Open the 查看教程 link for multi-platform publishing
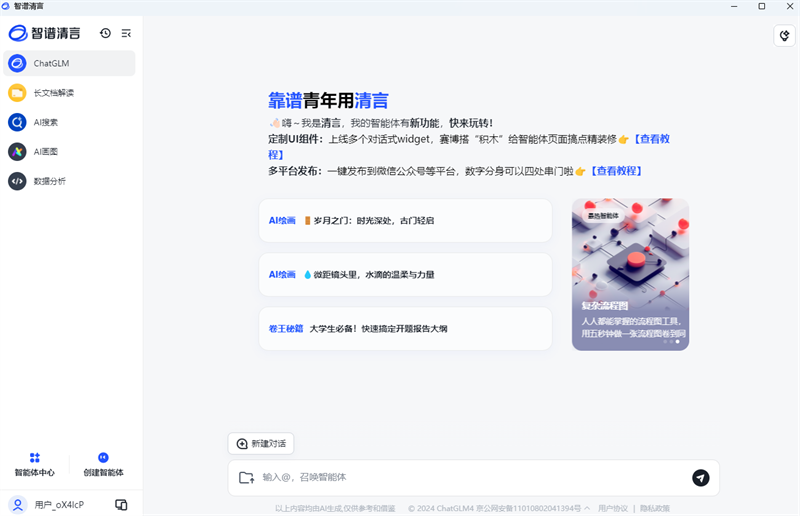The height and width of the screenshot is (516, 800). [615, 171]
